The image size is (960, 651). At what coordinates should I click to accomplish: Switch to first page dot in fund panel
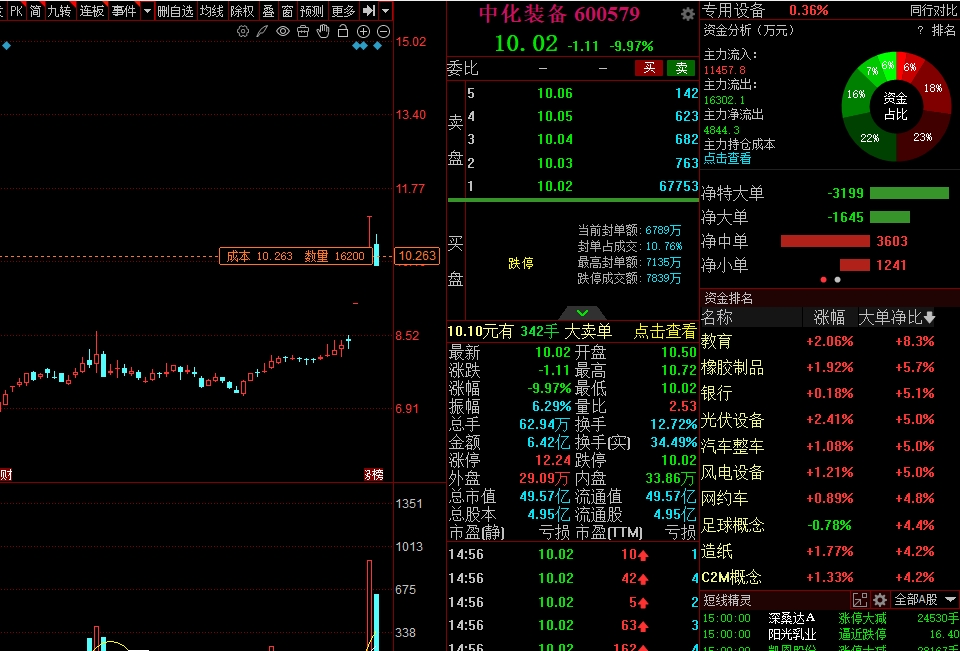coord(823,280)
